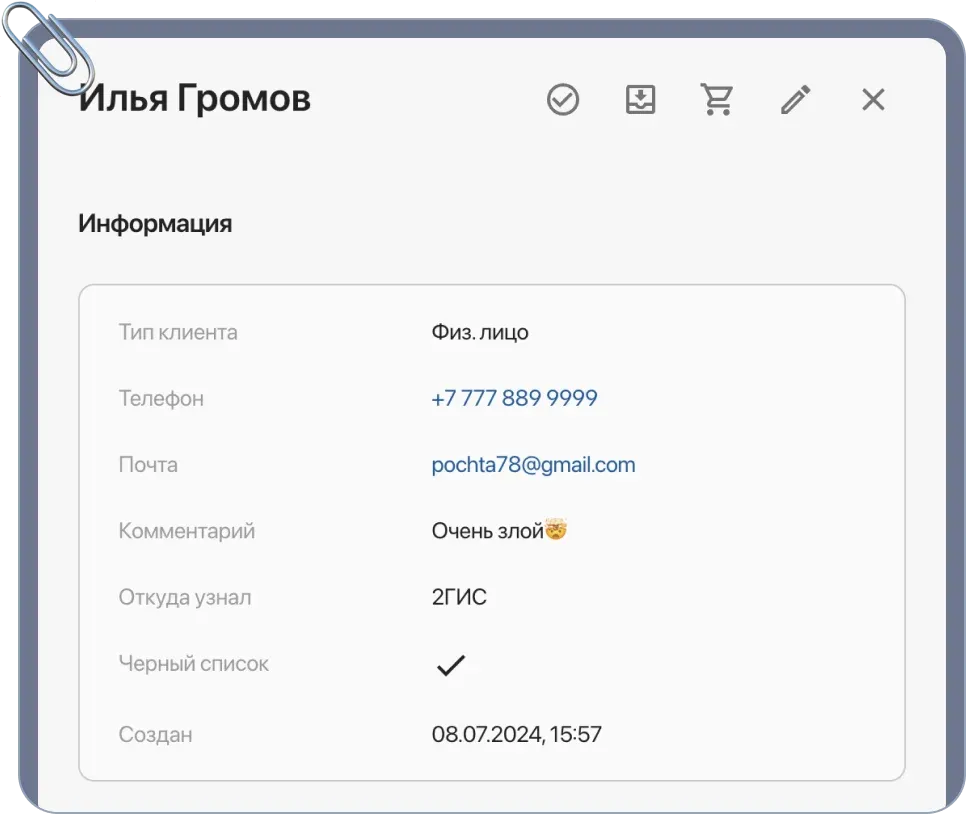Call the number +7 777 889 9999

click(x=513, y=397)
